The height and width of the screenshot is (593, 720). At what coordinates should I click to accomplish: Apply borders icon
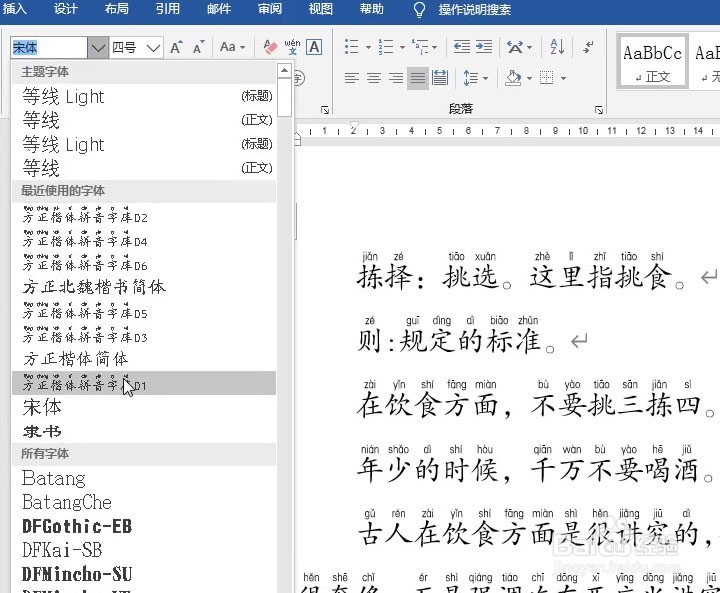[546, 78]
